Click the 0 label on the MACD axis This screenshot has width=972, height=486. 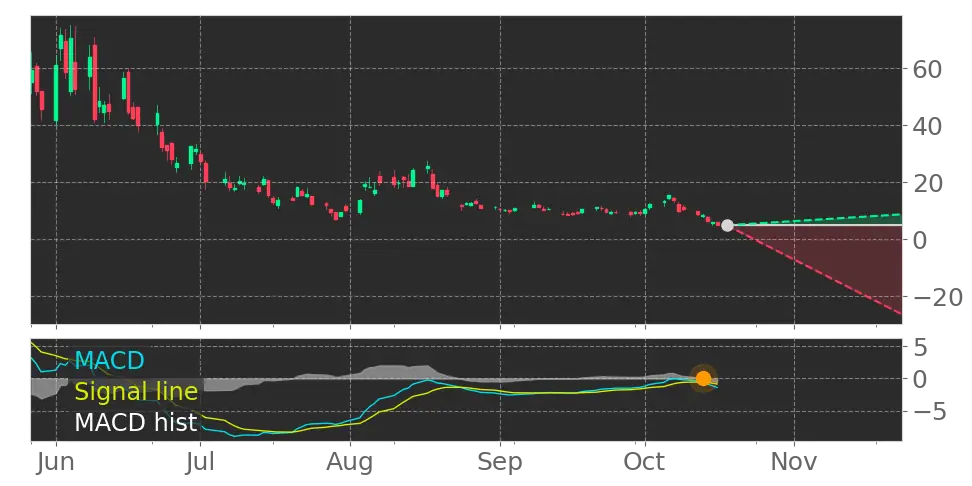click(x=920, y=379)
